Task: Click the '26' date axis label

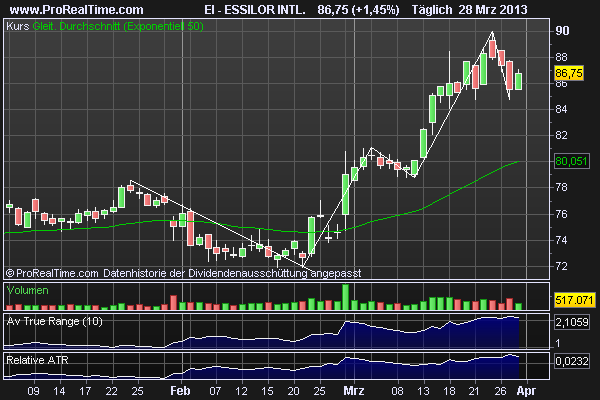Action: (x=501, y=391)
